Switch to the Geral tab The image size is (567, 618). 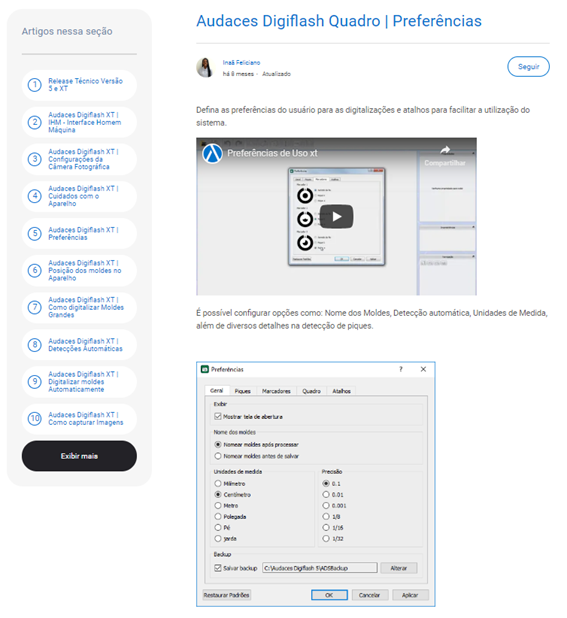click(216, 390)
